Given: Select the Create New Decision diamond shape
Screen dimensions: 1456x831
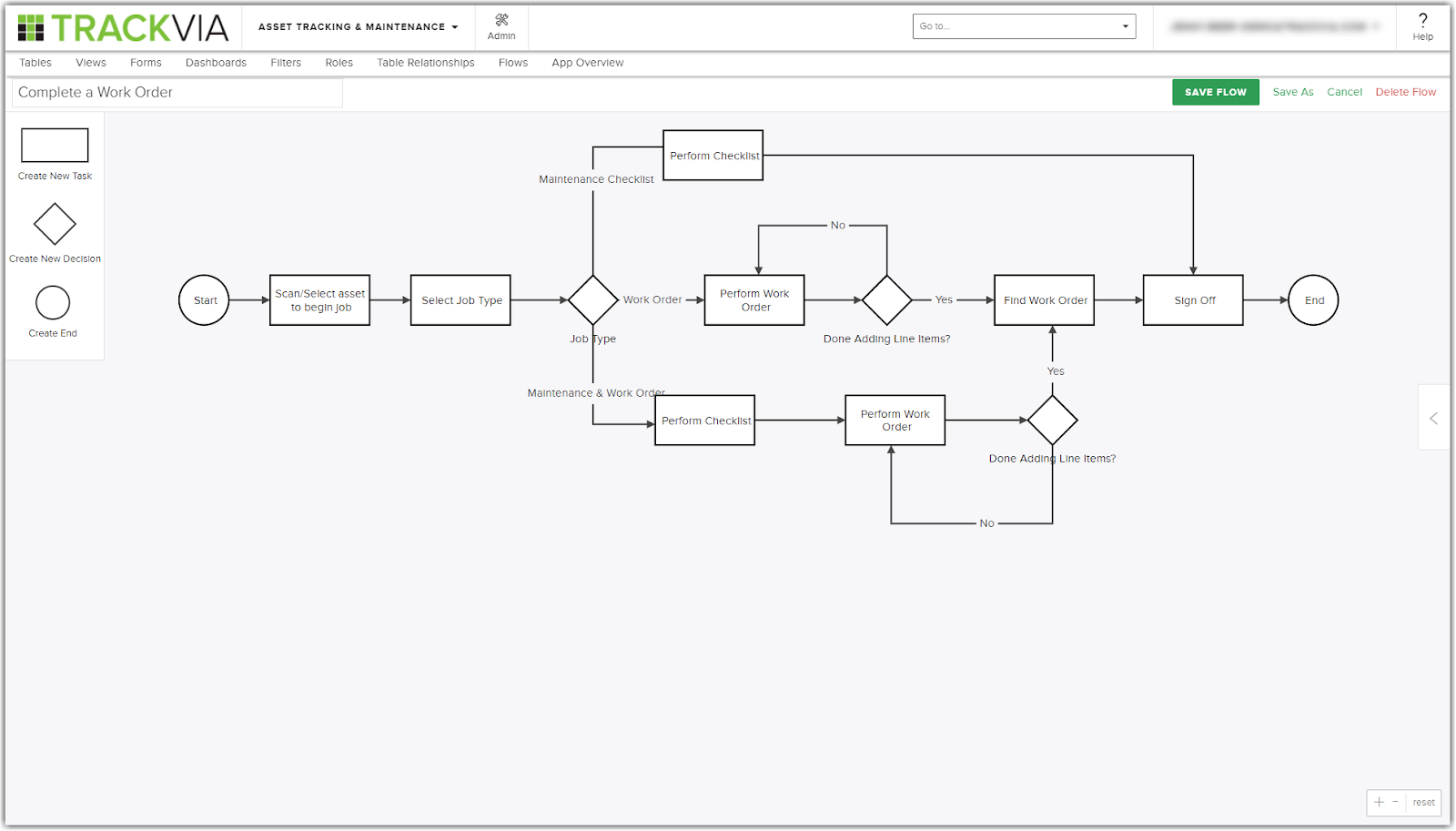Looking at the screenshot, I should point(55,224).
